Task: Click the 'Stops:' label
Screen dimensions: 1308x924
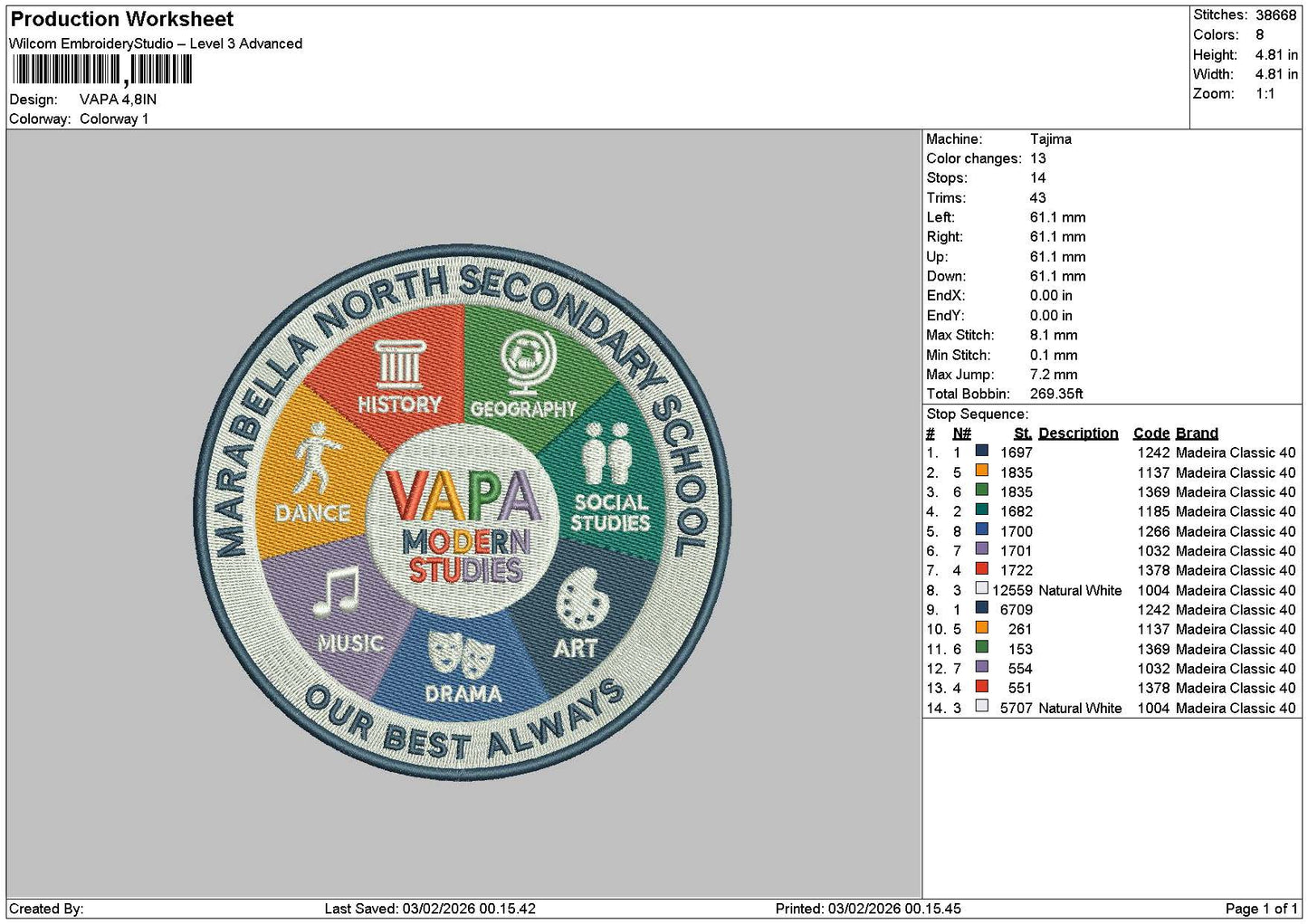Action: pyautogui.click(x=947, y=178)
